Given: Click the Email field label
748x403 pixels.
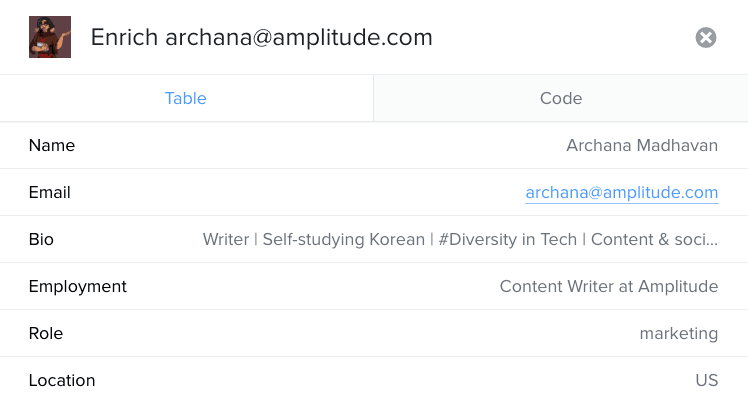Looking at the screenshot, I should (x=50, y=193).
